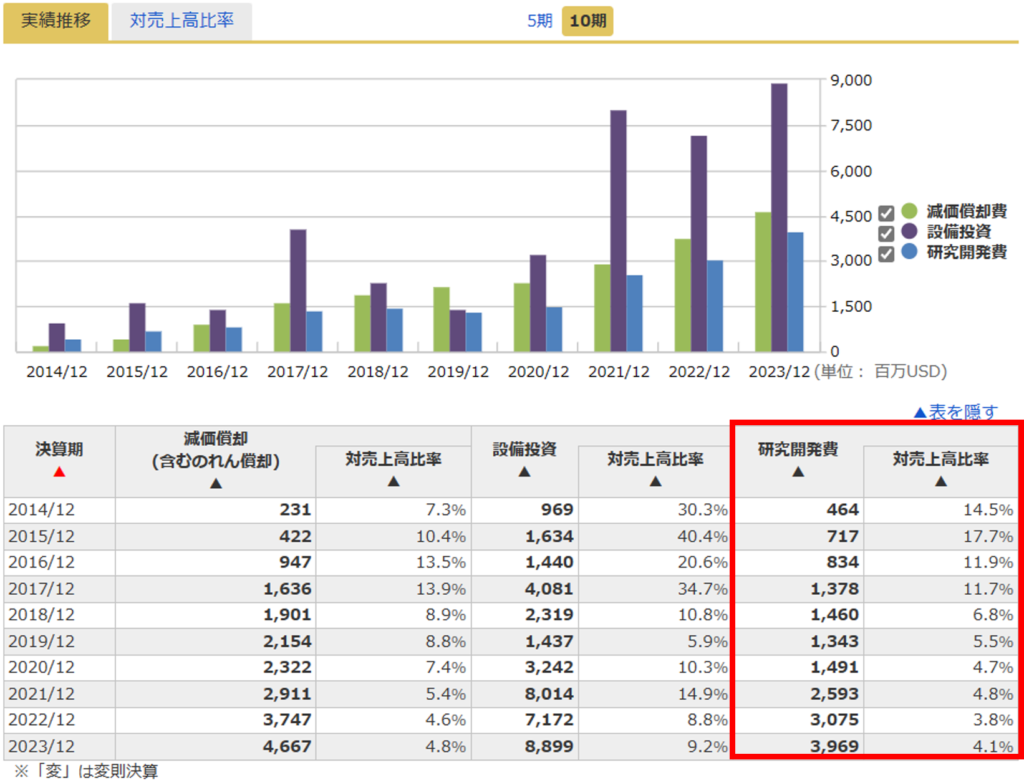The width and height of the screenshot is (1024, 780).
Task: Select the 実績推移 tab
Action: [56, 20]
